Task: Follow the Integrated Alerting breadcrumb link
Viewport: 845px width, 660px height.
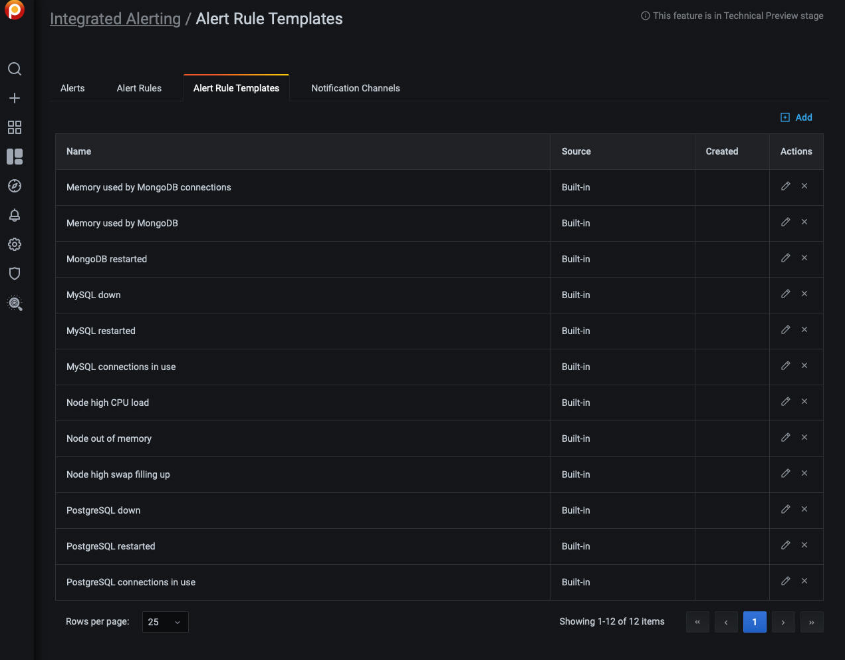Action: pos(115,18)
